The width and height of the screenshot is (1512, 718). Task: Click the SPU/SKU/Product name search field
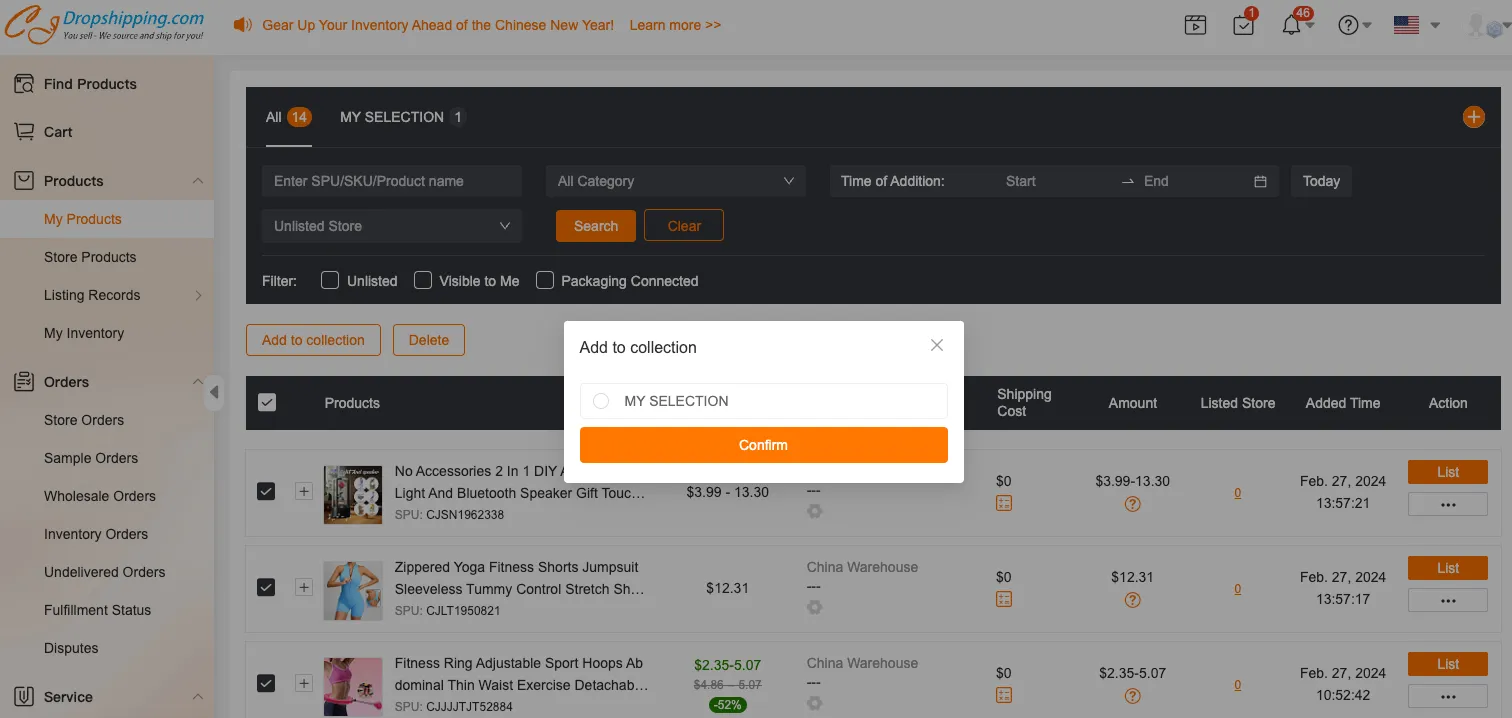(391, 181)
